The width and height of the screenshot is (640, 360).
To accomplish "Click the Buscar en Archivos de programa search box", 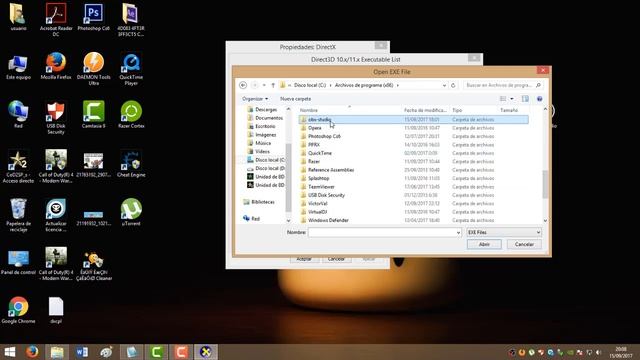I will tap(504, 85).
